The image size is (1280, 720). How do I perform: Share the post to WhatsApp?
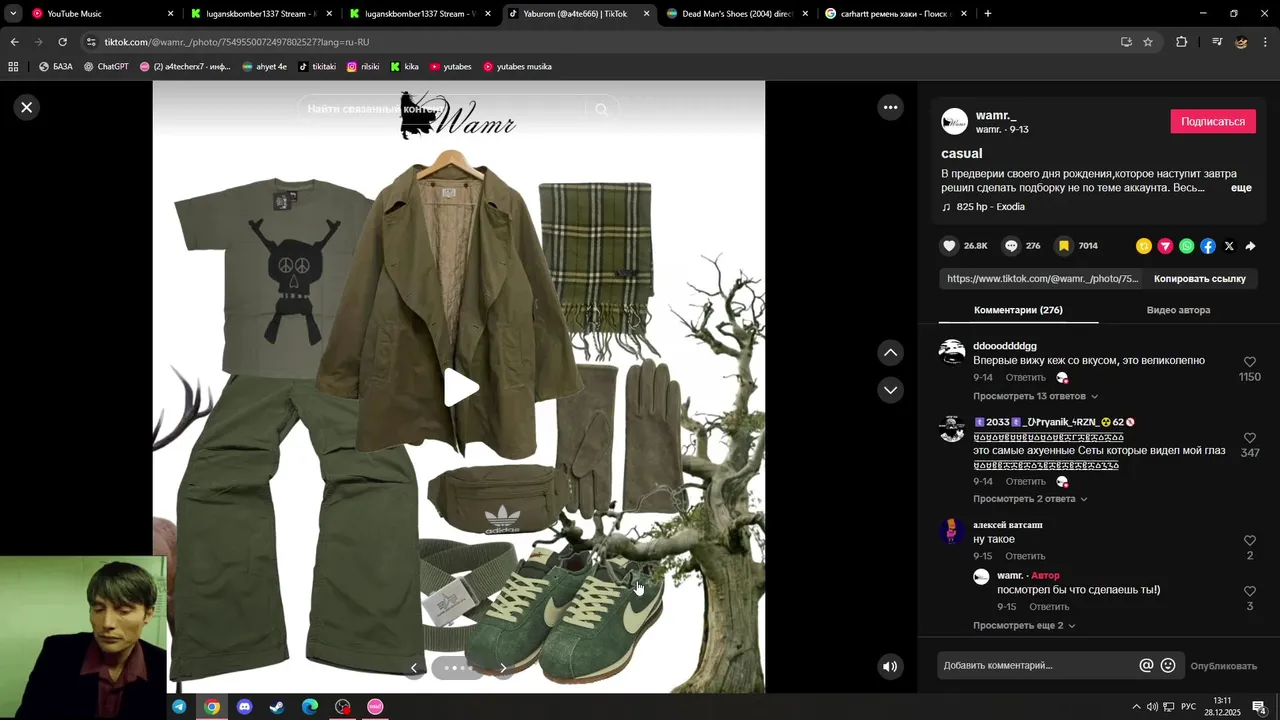(1186, 246)
